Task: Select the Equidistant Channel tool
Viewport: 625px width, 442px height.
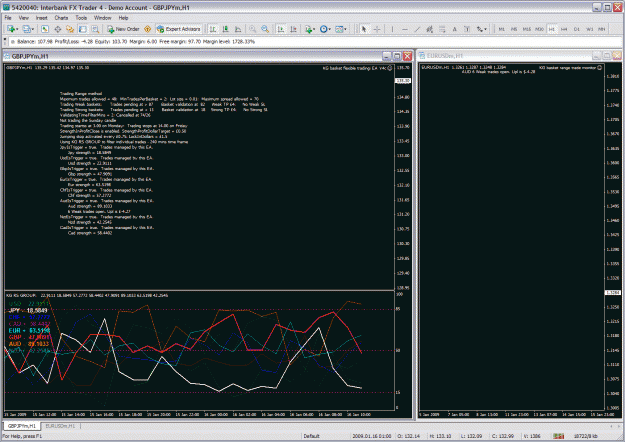Action: pyautogui.click(x=429, y=29)
